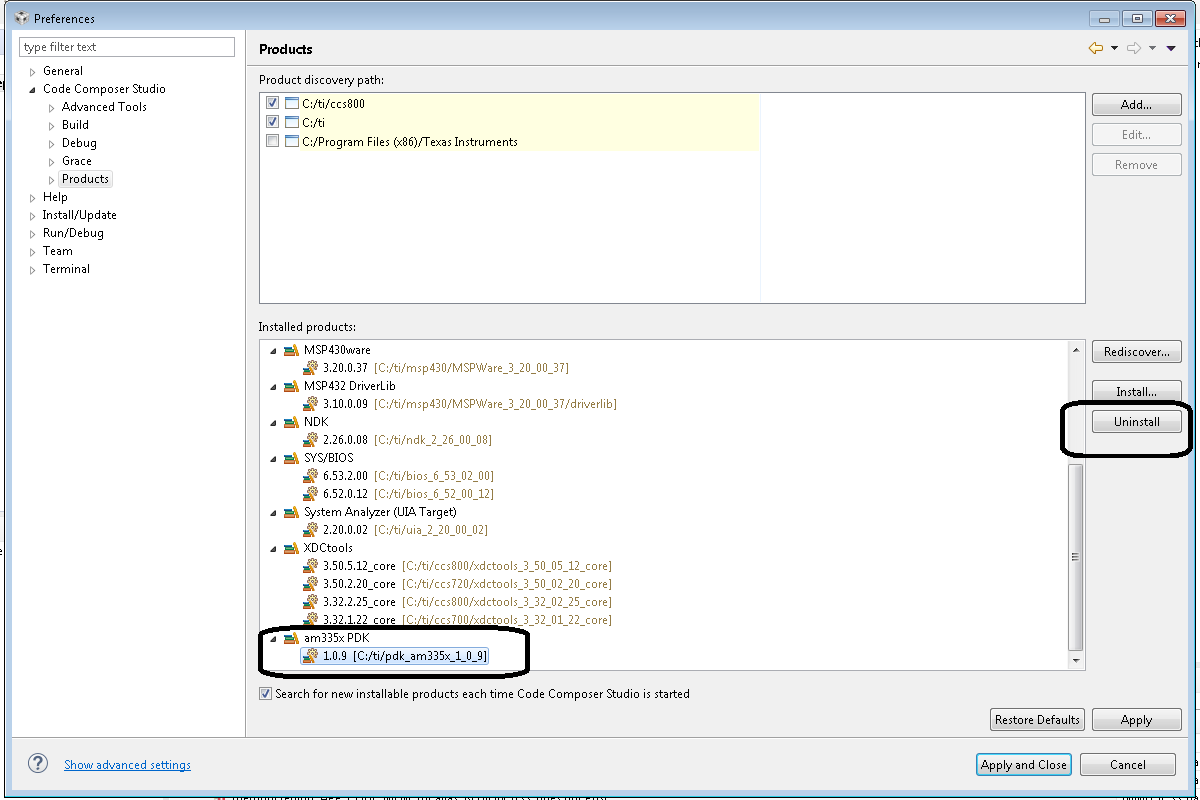Screen dimensions: 1200x800
Task: Select the 1.0.9 [C:/ti/pdk_am335x_1_0_9] entry
Action: tap(395, 656)
